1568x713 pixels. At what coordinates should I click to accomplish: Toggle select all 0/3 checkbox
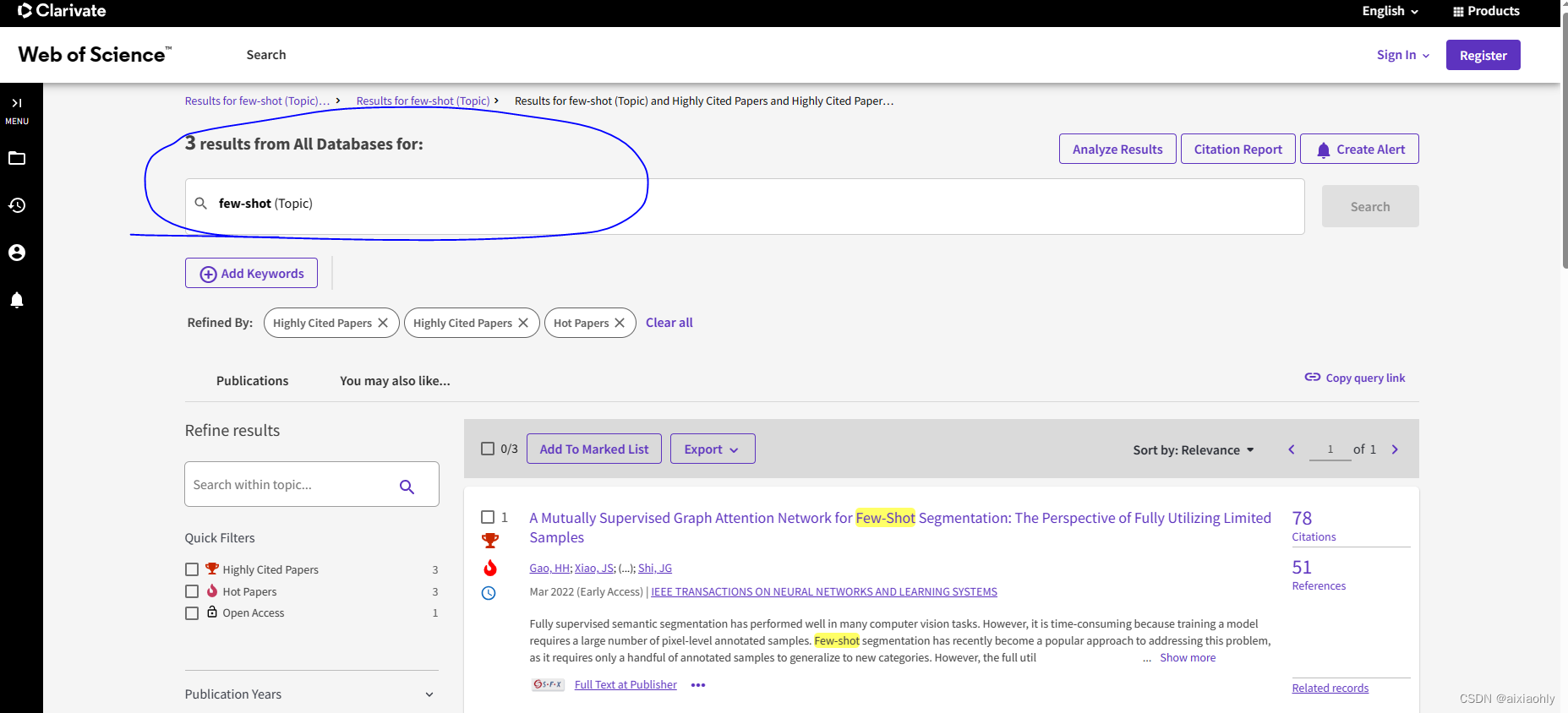[488, 449]
